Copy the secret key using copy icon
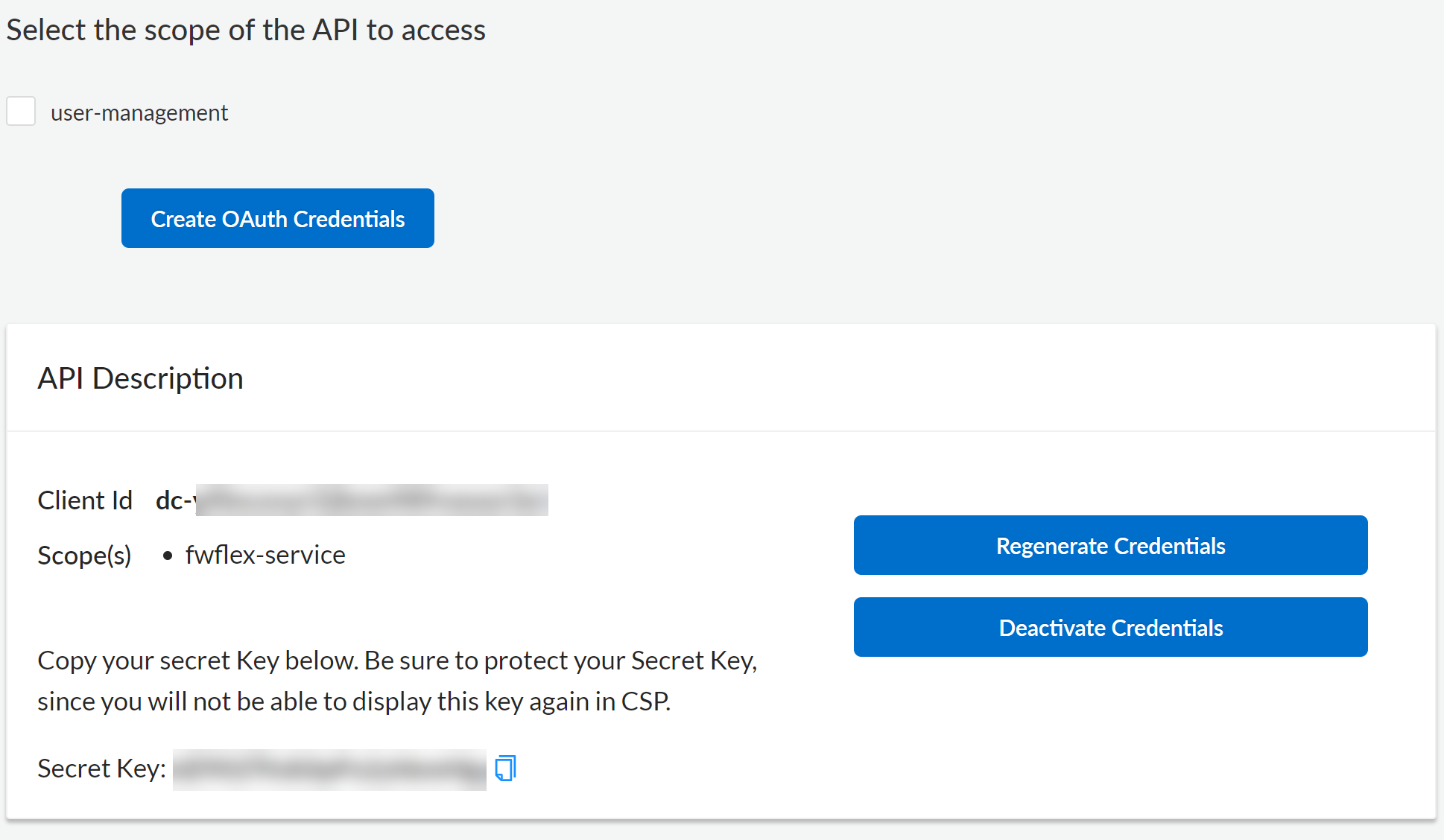Image resolution: width=1444 pixels, height=840 pixels. 505,768
